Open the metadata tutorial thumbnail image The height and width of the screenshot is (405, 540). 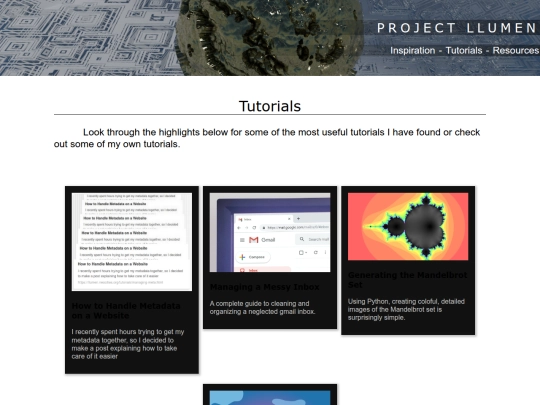tap(132, 242)
